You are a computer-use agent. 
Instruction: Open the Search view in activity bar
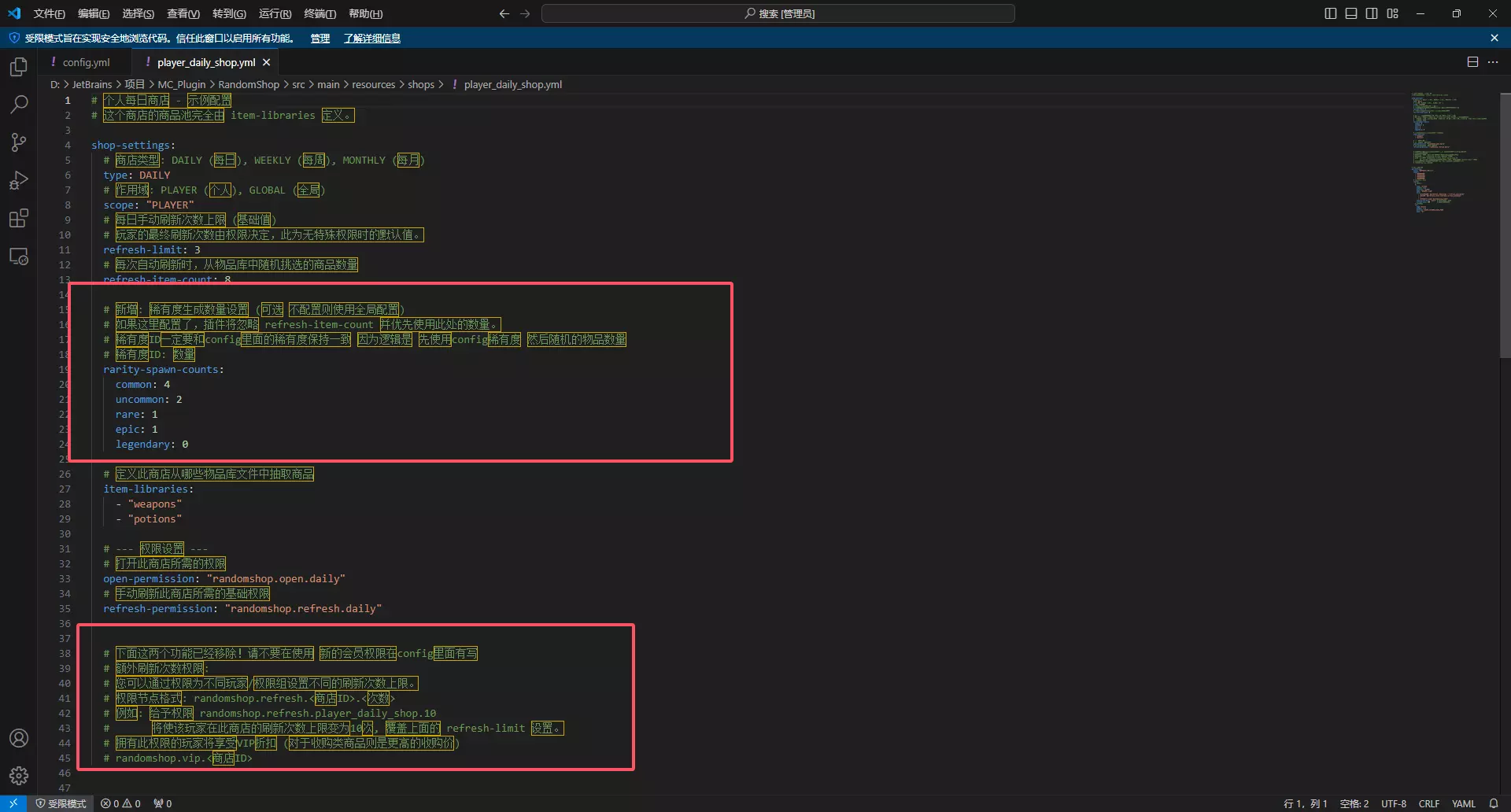click(19, 104)
